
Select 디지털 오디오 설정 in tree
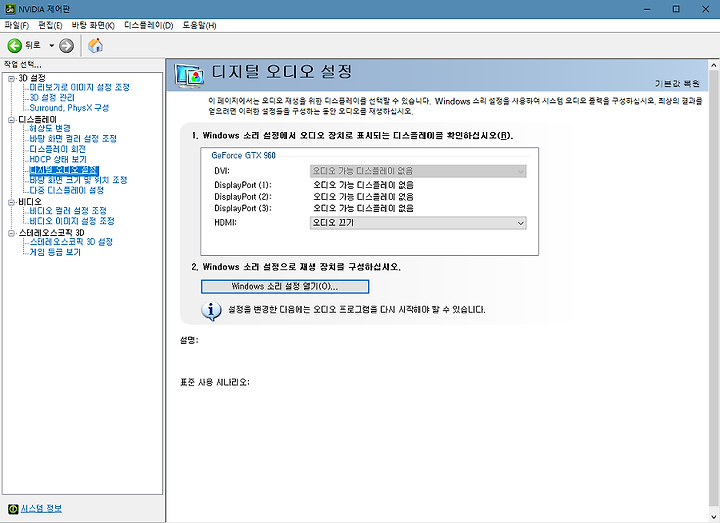[x=64, y=170]
